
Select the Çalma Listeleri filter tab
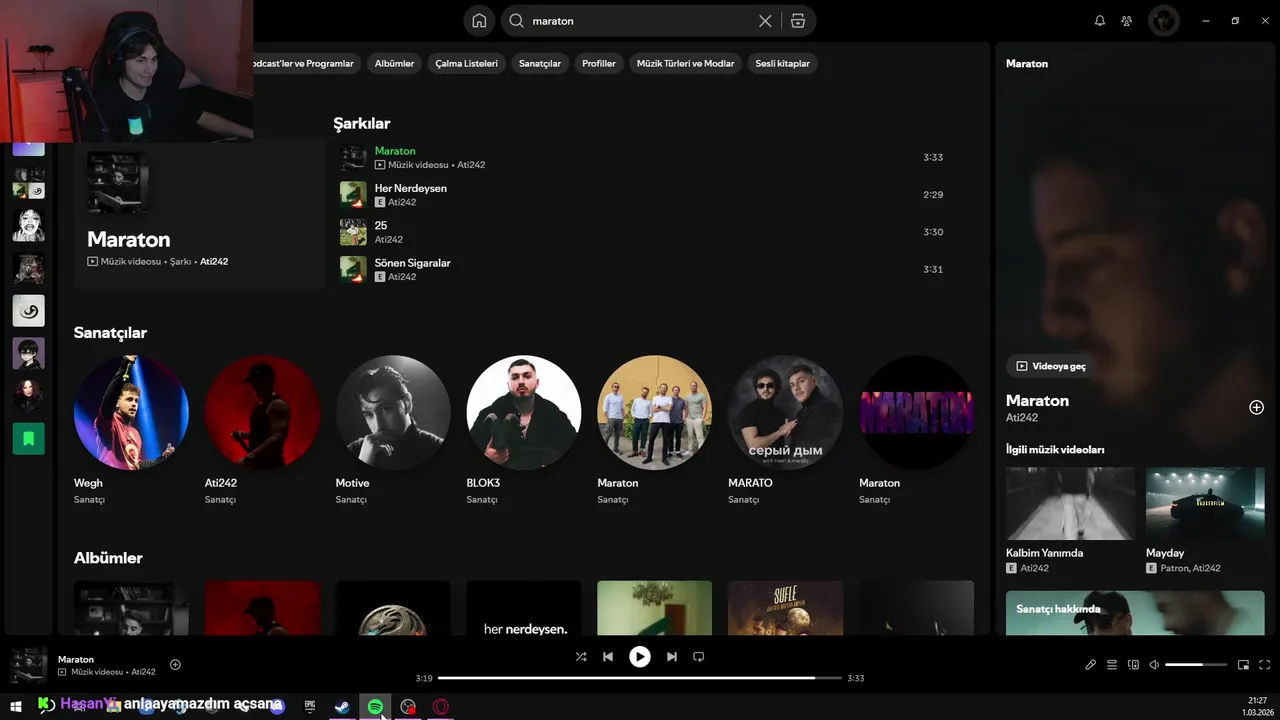coord(466,63)
